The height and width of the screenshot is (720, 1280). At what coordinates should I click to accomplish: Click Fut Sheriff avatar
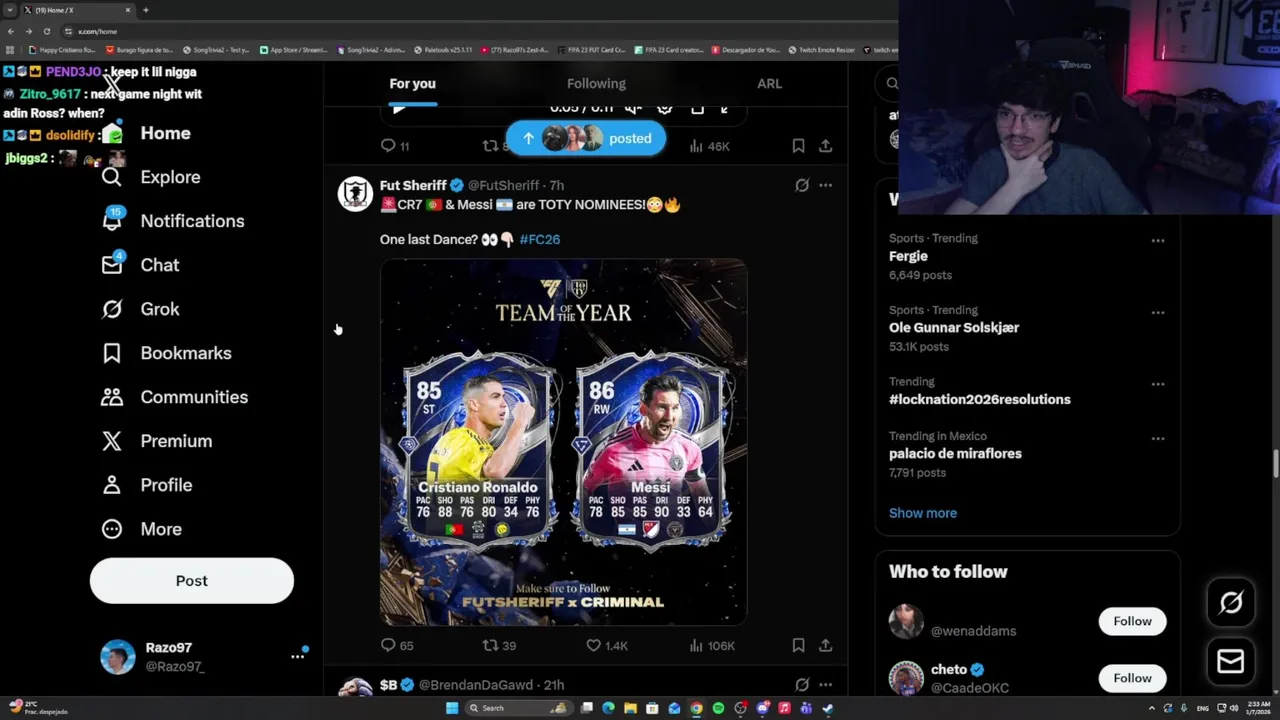(x=355, y=194)
